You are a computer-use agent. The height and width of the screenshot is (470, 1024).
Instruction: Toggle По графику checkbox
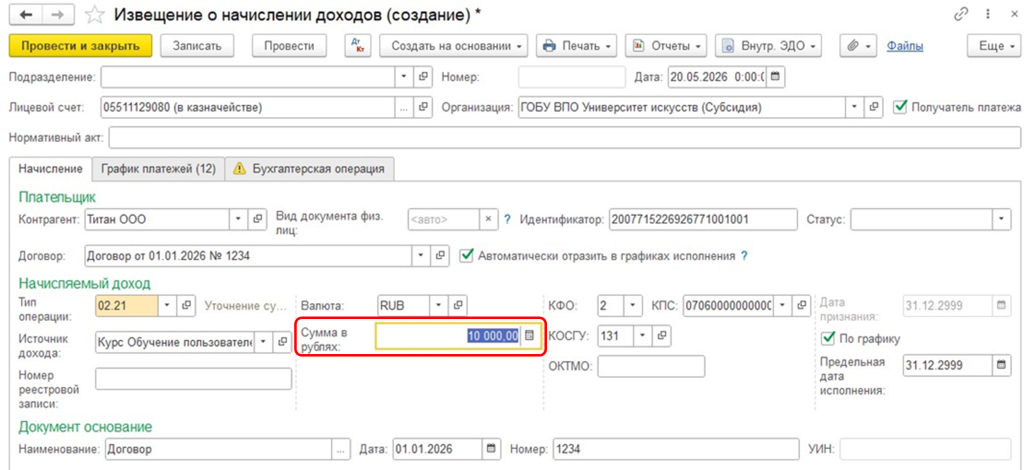(828, 338)
